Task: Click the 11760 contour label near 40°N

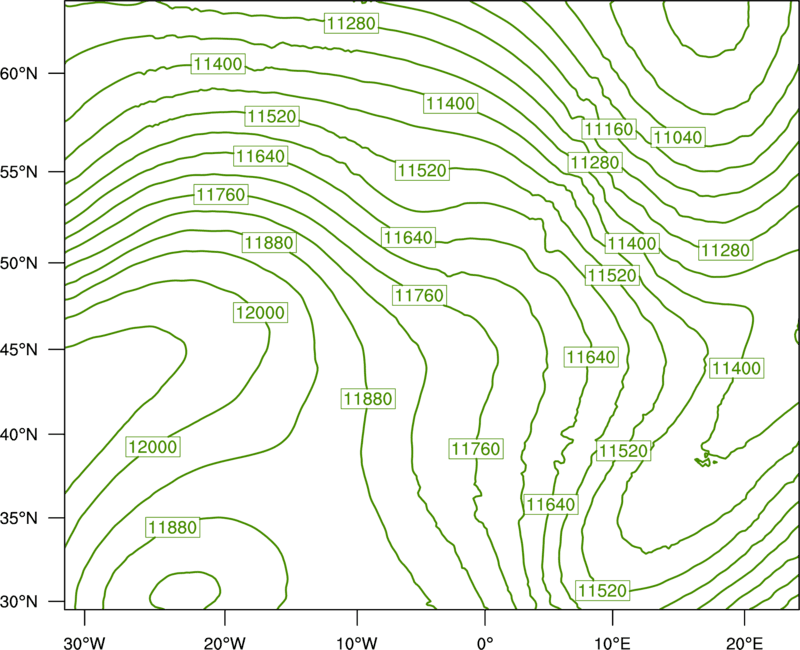Action: [x=476, y=449]
